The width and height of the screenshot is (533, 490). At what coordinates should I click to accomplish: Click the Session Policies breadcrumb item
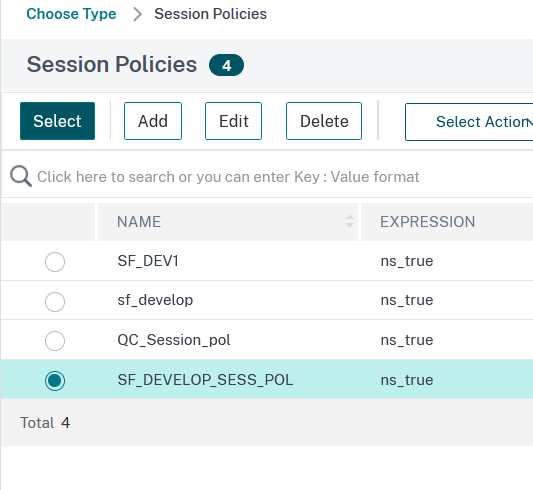pyautogui.click(x=210, y=14)
